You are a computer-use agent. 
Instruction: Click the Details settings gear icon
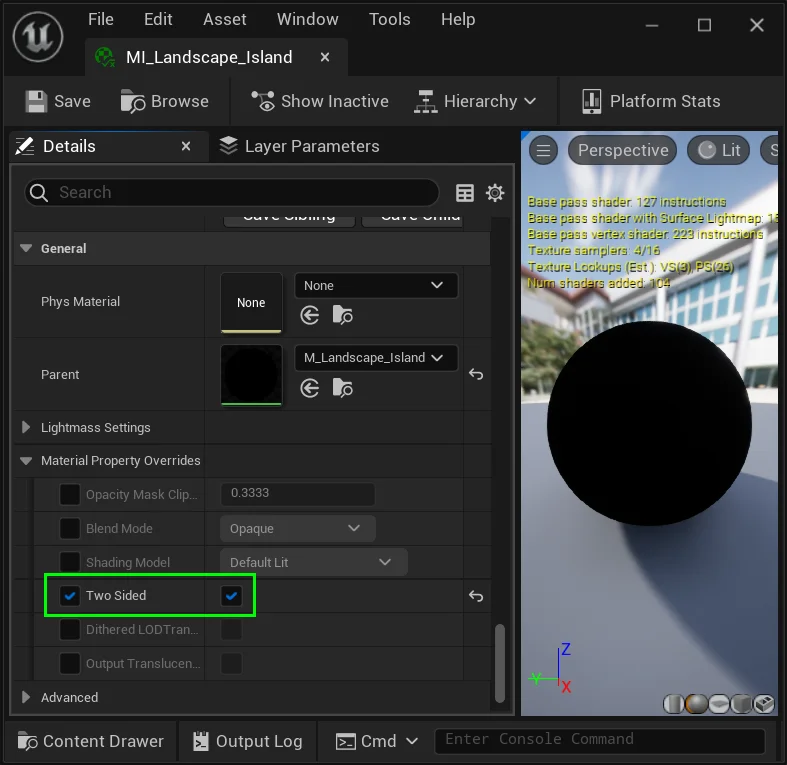pos(495,193)
